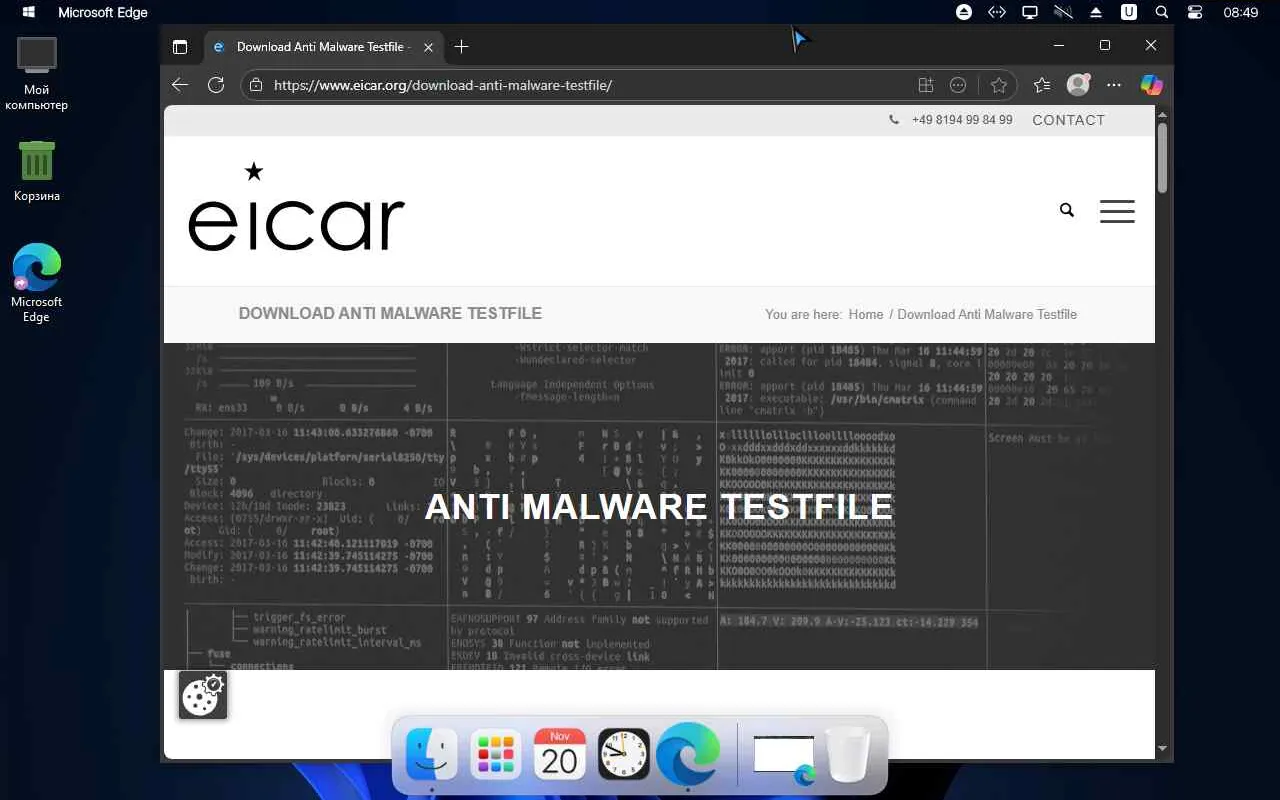Open the tab actions menu icon in Edge
This screenshot has height=800, width=1280.
[x=180, y=47]
